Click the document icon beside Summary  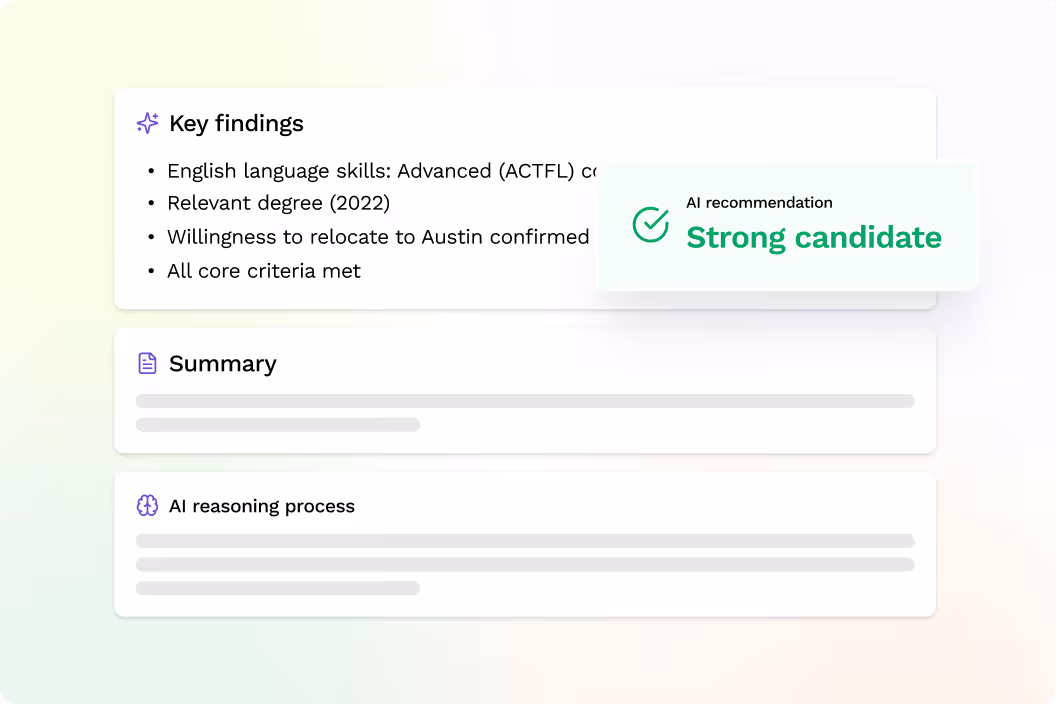pos(147,363)
